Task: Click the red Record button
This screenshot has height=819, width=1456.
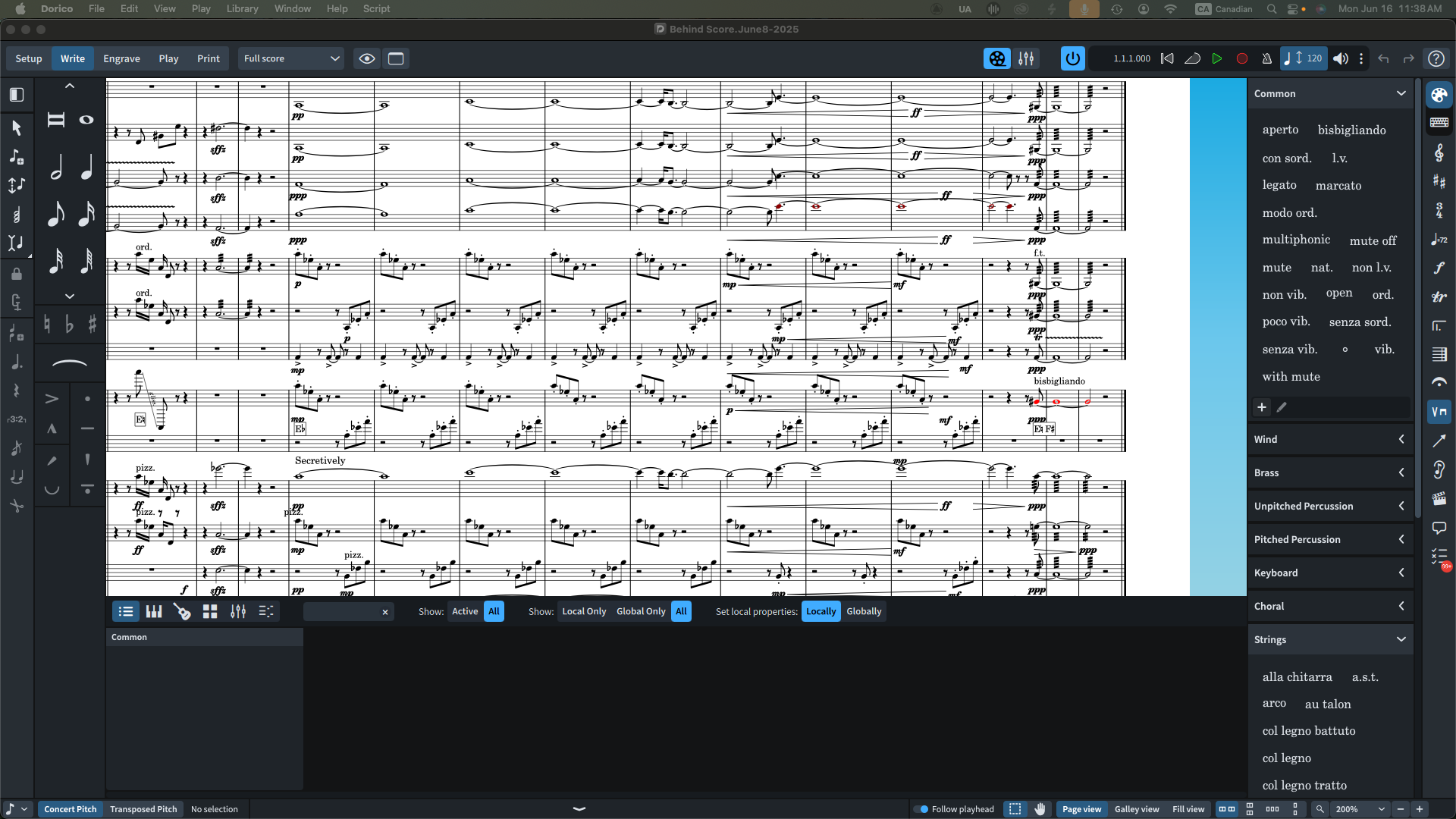Action: [1242, 58]
